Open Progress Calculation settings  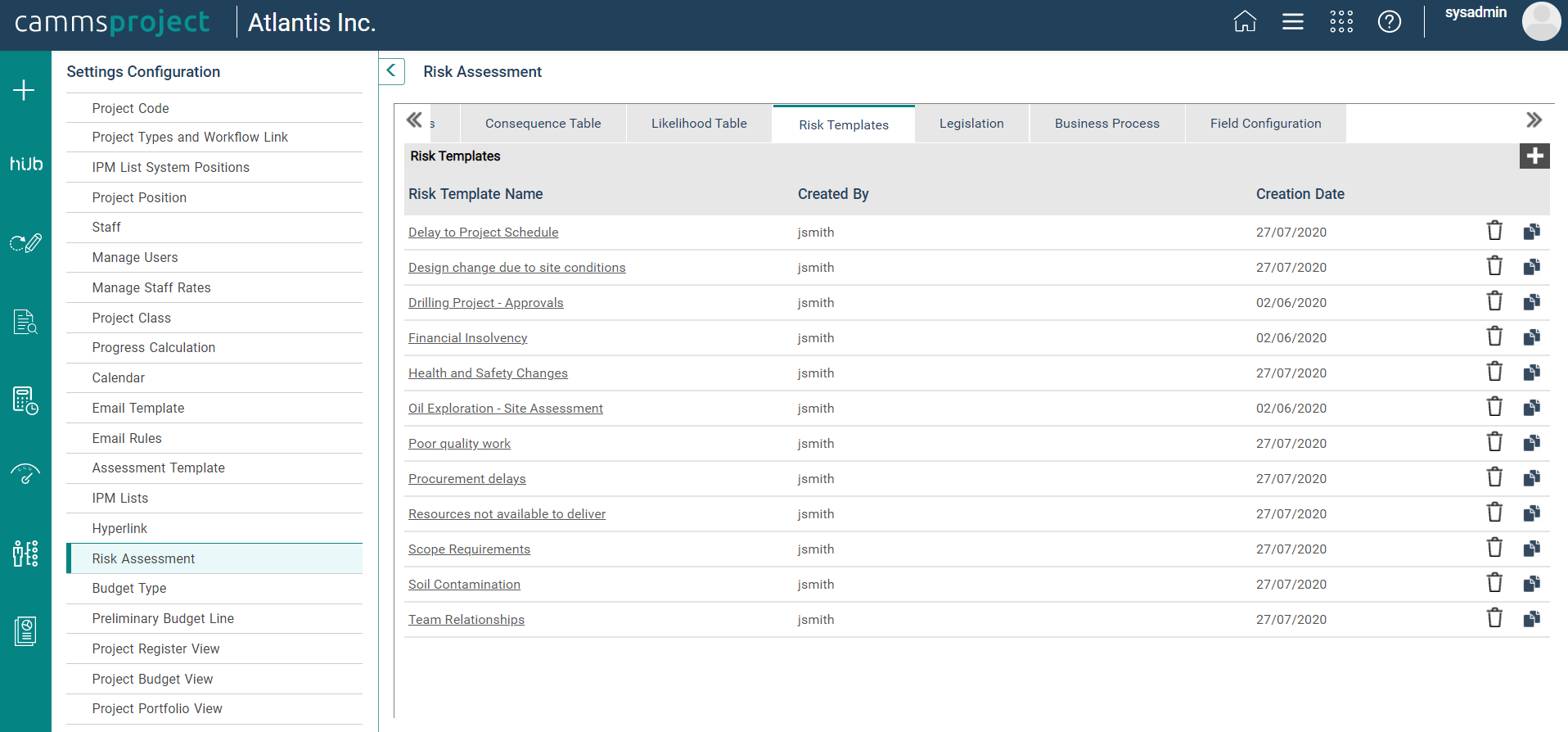pyautogui.click(x=214, y=348)
